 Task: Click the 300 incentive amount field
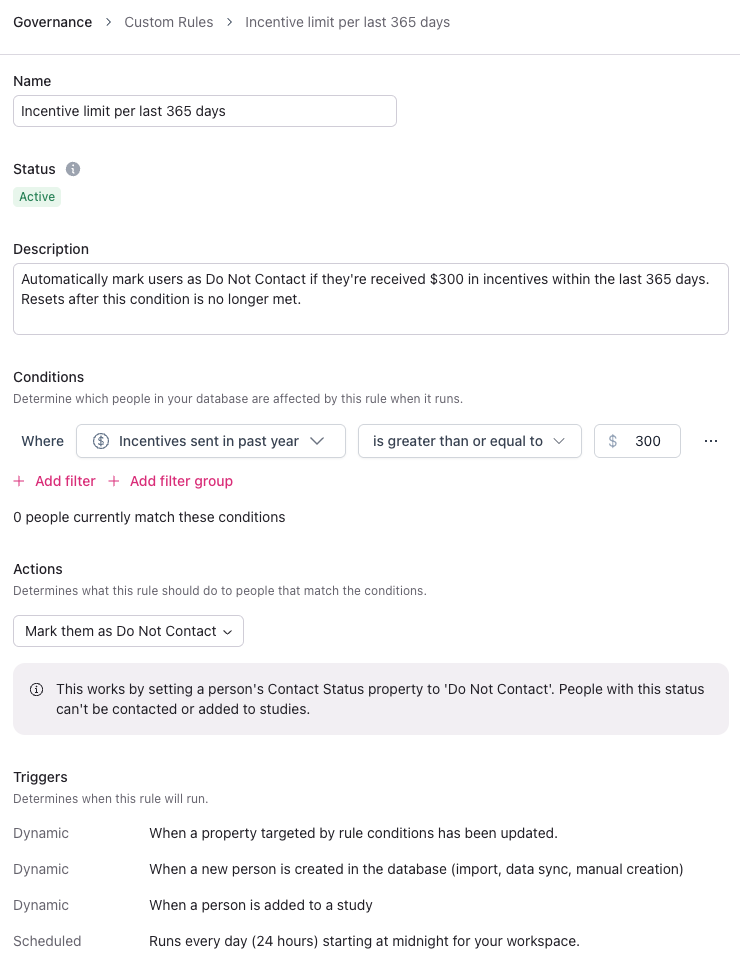click(648, 441)
